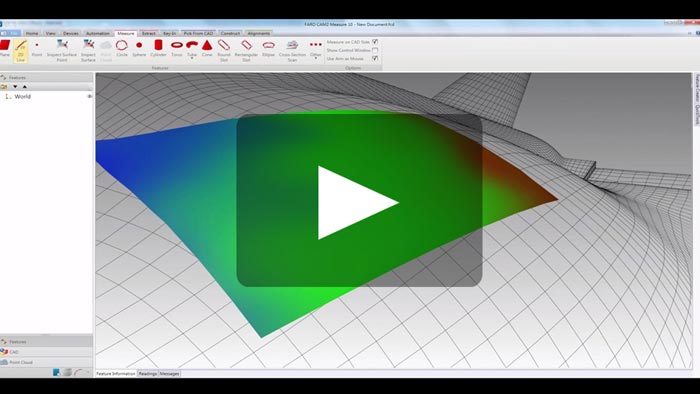Image resolution: width=700 pixels, height=394 pixels.
Task: Open the CAD panel
Action: 46,352
